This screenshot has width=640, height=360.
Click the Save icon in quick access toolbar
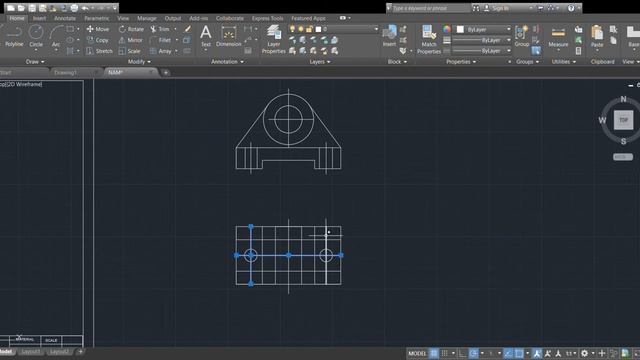[32, 8]
